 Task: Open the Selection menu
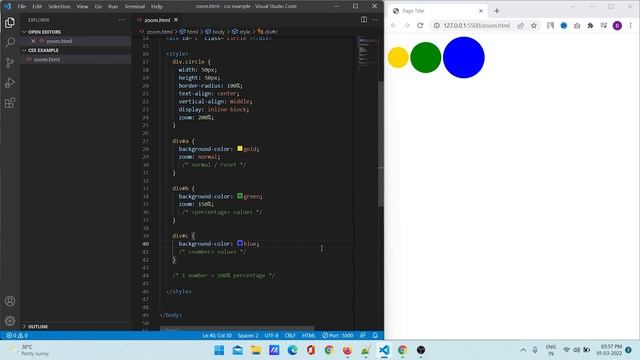[59, 6]
